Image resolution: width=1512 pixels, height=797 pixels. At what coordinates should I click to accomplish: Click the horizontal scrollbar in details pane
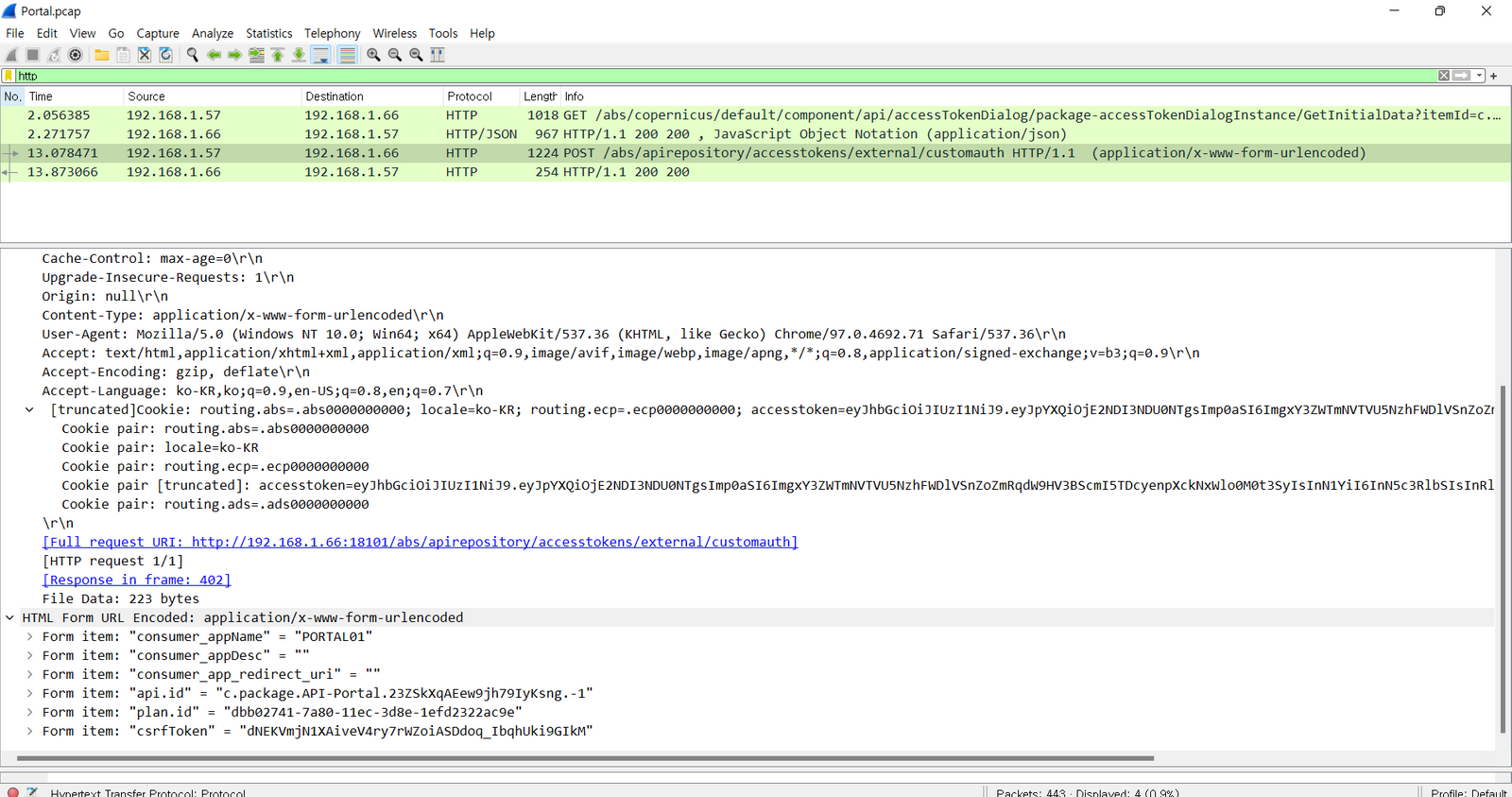[x=584, y=758]
